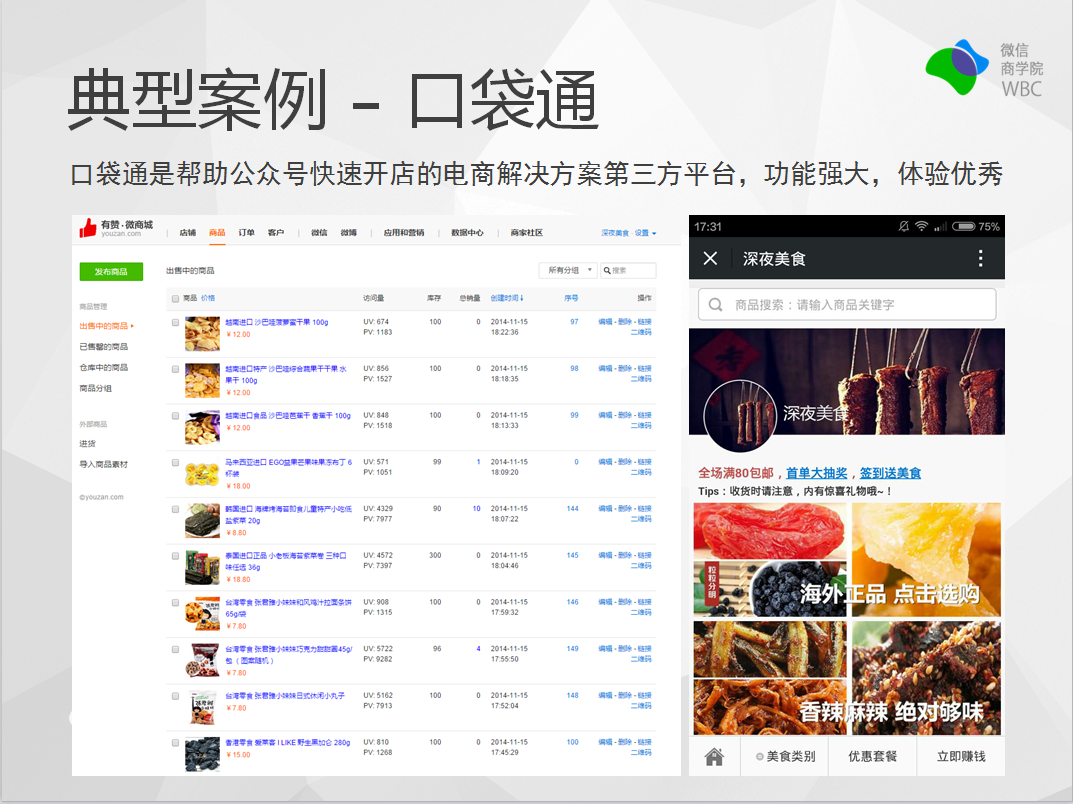Click the Youzan red thumbs-up logo
Image resolution: width=1073 pixels, height=804 pixels.
tap(88, 228)
